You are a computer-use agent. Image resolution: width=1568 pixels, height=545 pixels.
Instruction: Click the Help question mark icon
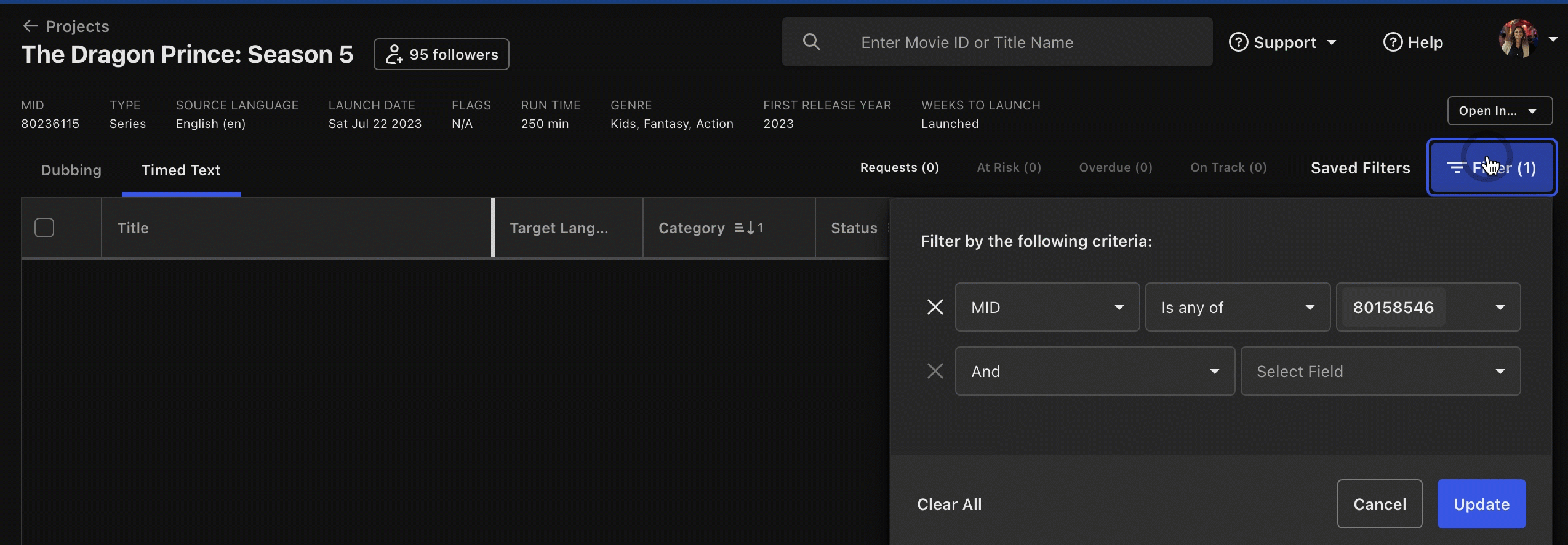click(x=1393, y=42)
